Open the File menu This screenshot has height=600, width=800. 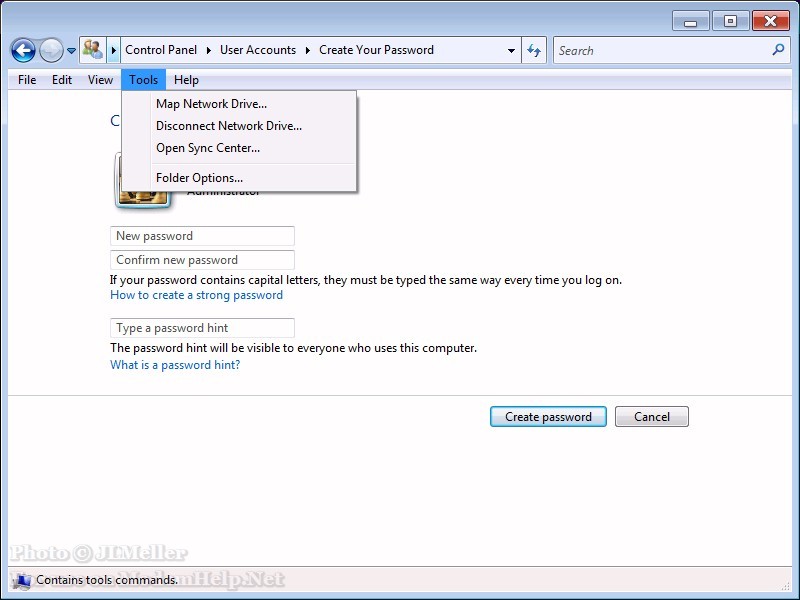27,80
